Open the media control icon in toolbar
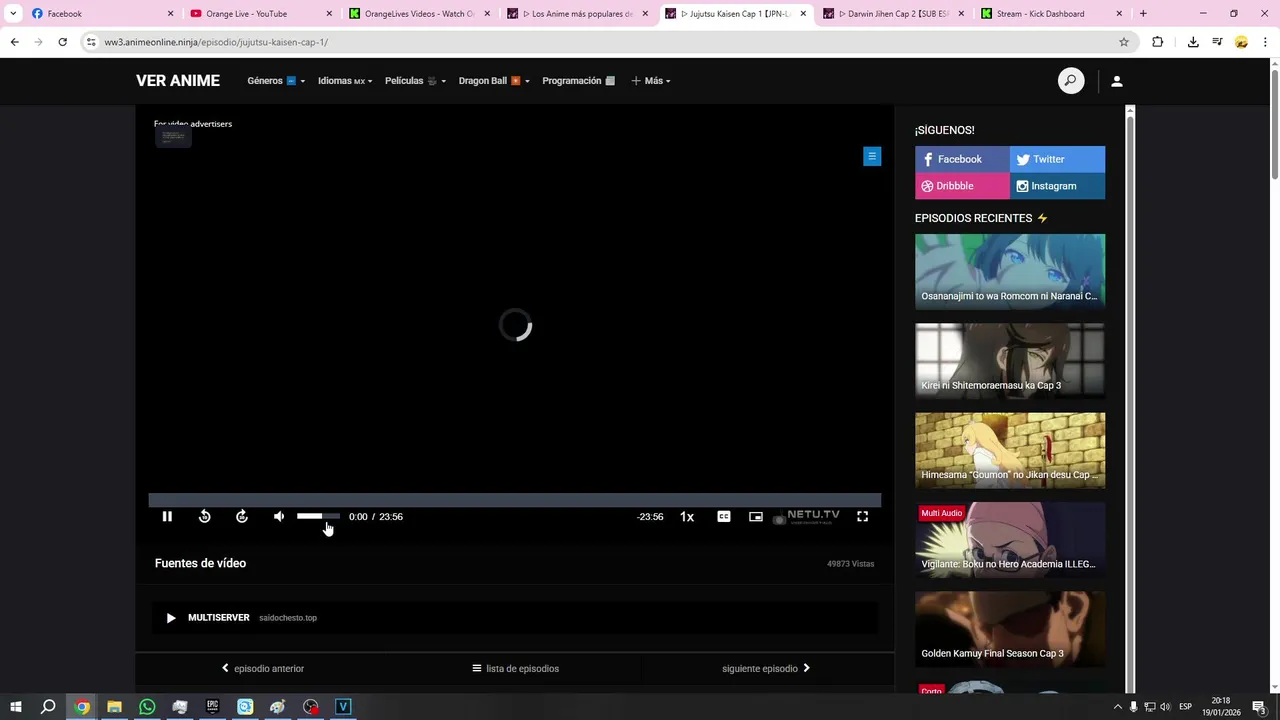The image size is (1280, 720). tap(1217, 42)
